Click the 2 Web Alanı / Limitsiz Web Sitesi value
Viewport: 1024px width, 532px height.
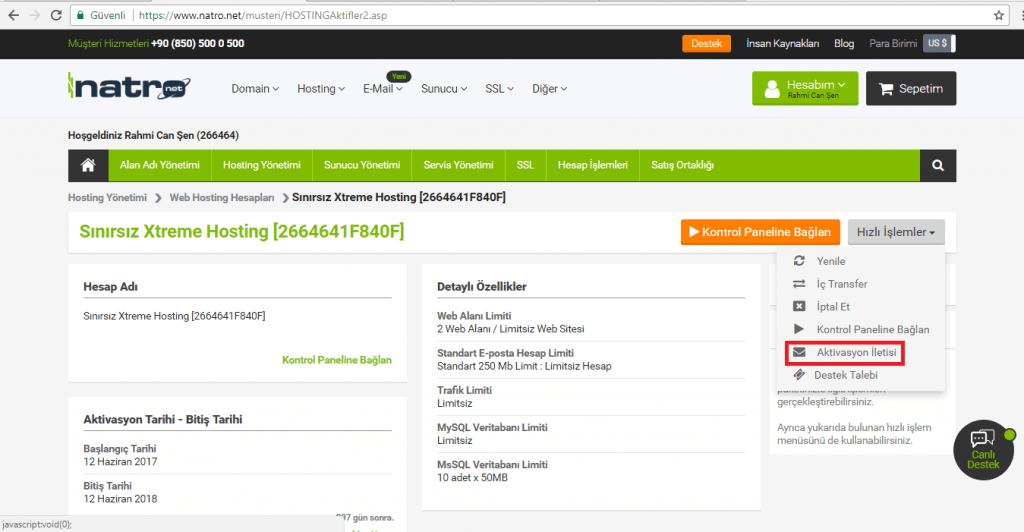(511, 329)
